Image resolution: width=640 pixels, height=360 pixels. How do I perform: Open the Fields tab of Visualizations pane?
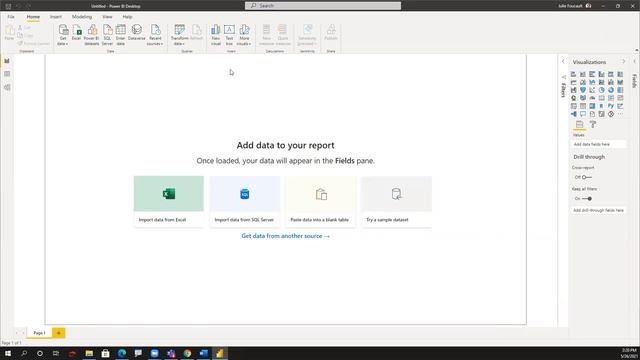(580, 125)
